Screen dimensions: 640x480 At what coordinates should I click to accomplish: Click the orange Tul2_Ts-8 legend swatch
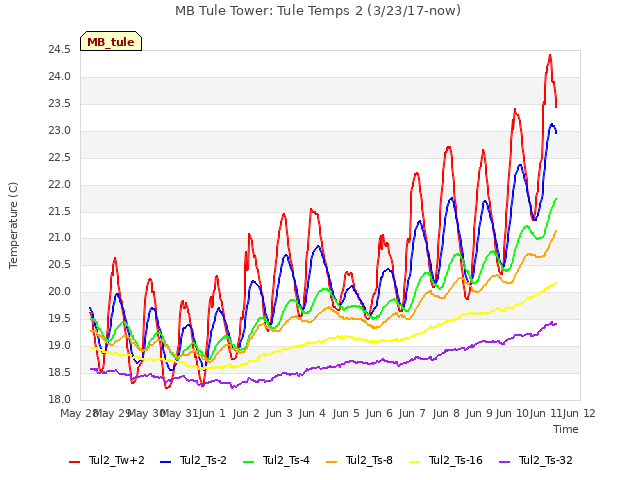click(331, 462)
